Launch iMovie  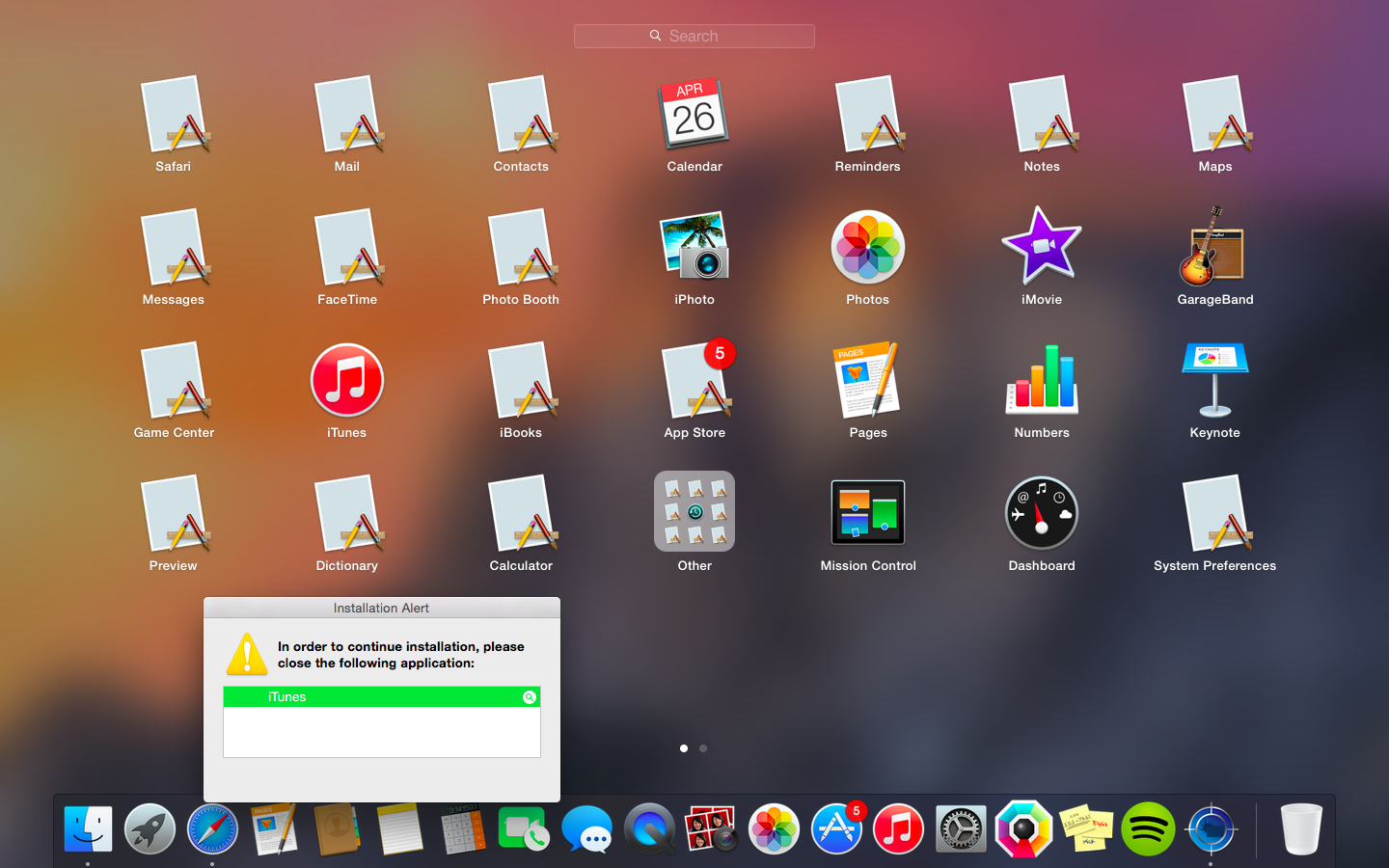pos(1042,246)
